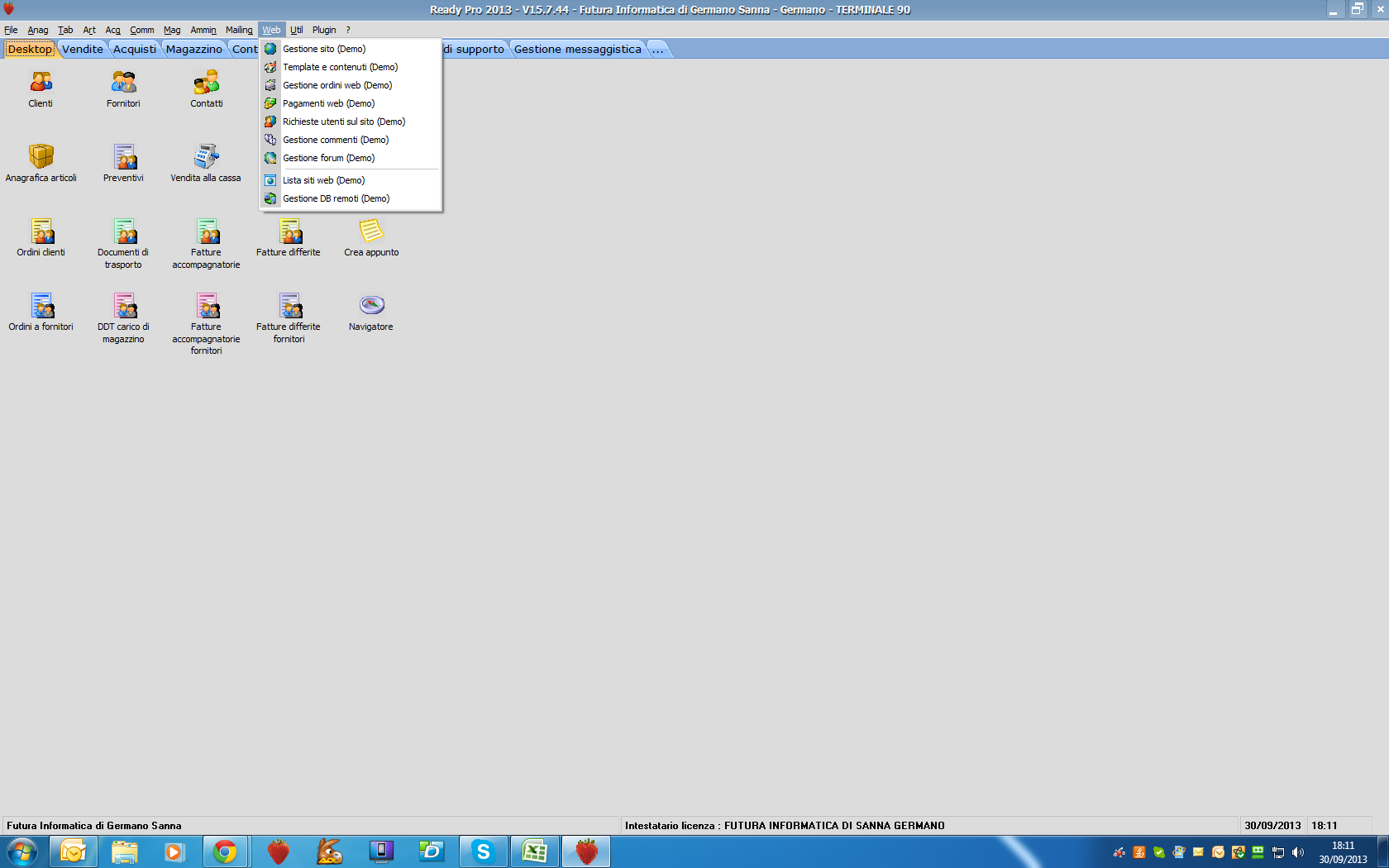The image size is (1389, 868).
Task: Open Google Chrome from the taskbar
Action: click(x=225, y=851)
